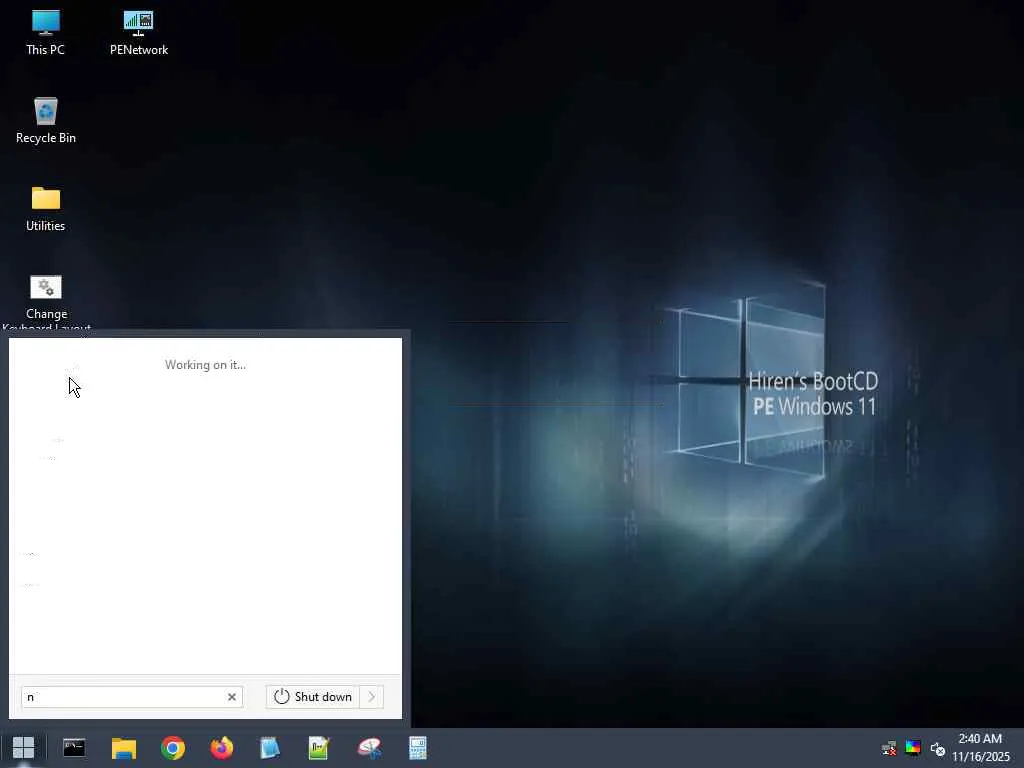Viewport: 1024px width, 768px height.
Task: Open the calculator icon in taskbar
Action: (418, 748)
